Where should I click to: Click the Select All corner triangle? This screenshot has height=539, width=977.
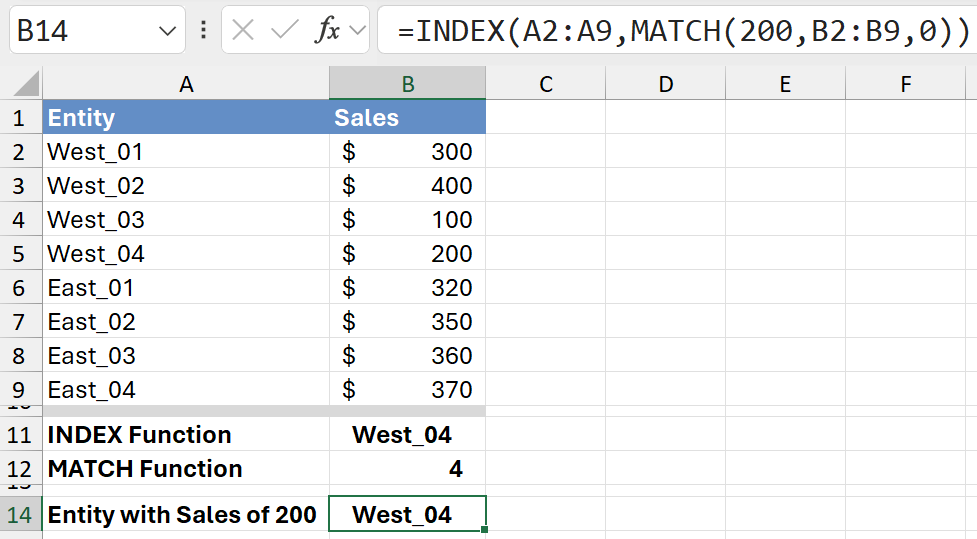(x=26, y=83)
